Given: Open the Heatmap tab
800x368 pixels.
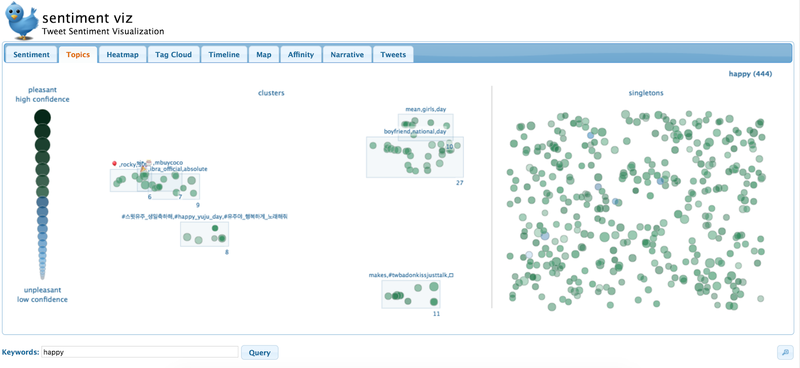Looking at the screenshot, I should [x=122, y=55].
